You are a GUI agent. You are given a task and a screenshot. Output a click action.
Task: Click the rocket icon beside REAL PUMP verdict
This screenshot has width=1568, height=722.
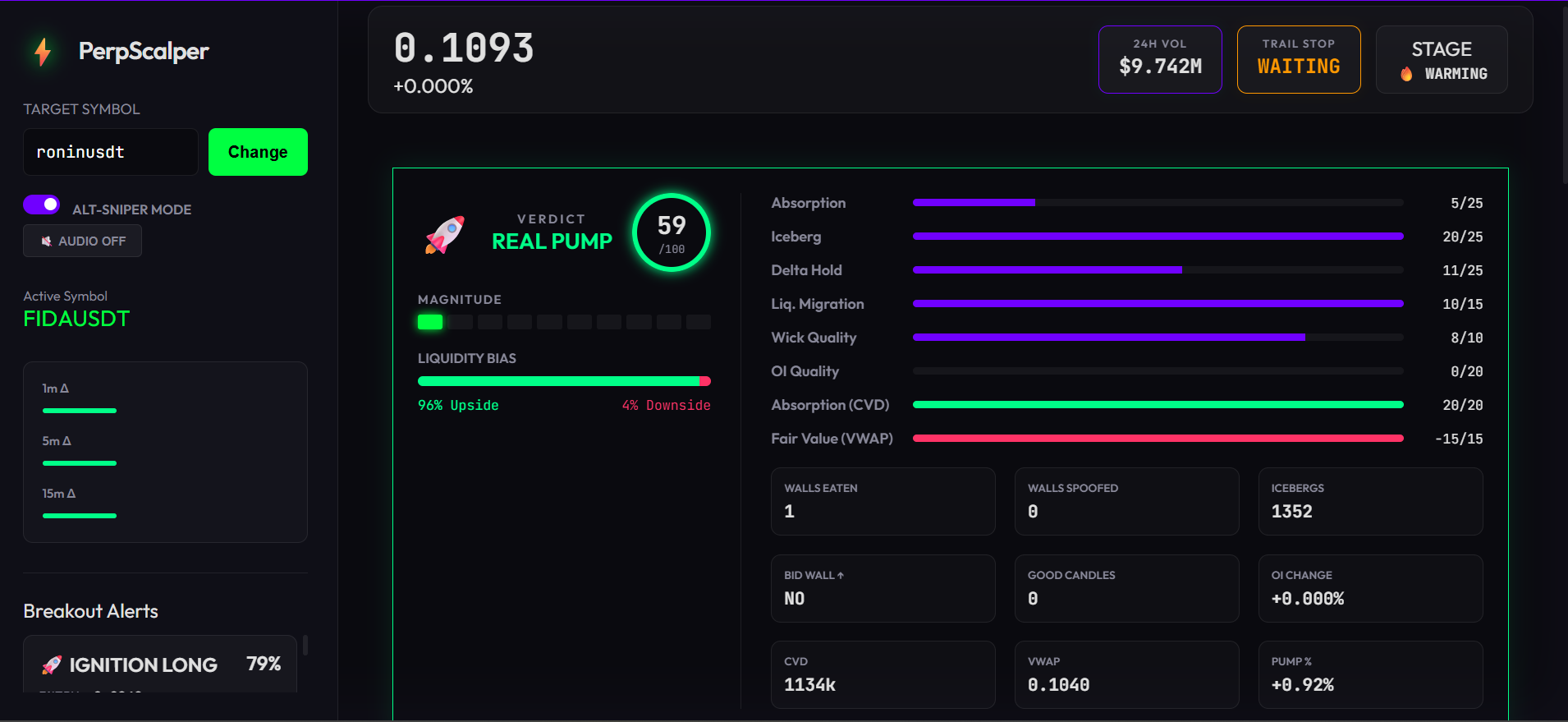pyautogui.click(x=445, y=235)
